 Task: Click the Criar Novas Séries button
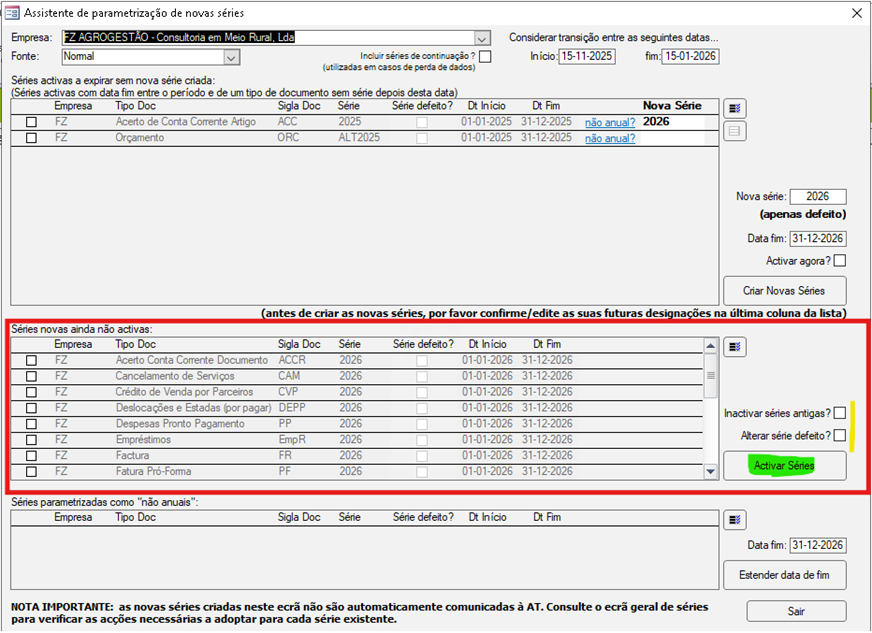click(784, 290)
